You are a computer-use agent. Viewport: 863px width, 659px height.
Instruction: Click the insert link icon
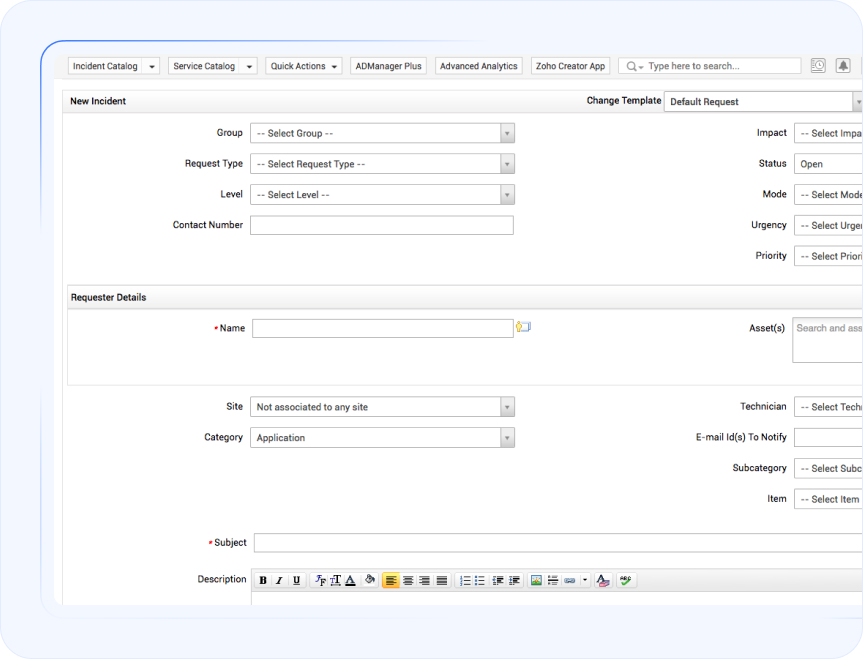569,581
